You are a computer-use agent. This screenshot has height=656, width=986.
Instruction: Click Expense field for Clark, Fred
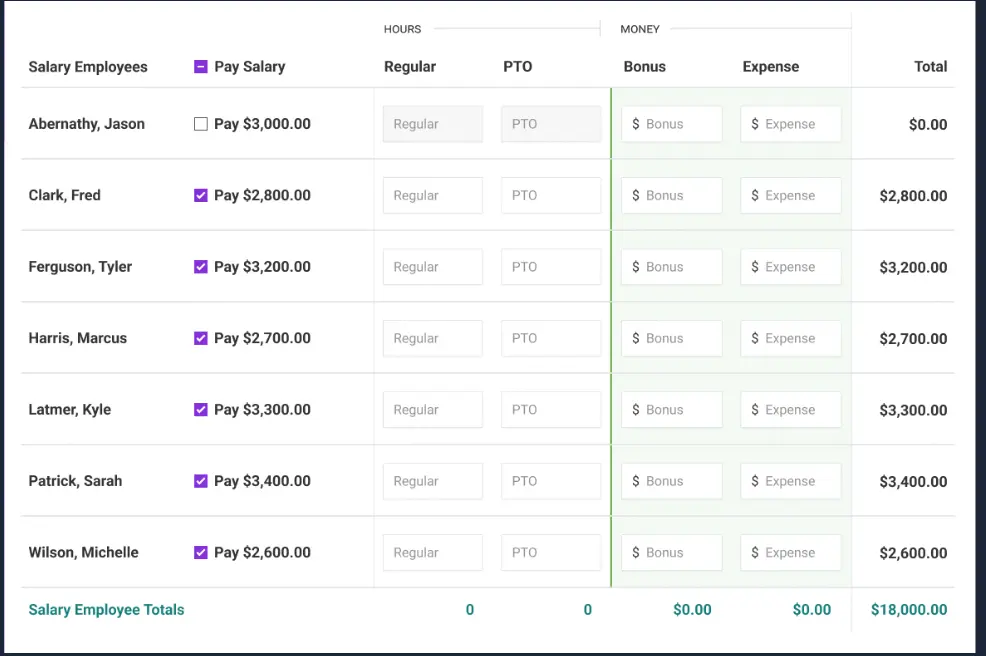[x=790, y=196]
